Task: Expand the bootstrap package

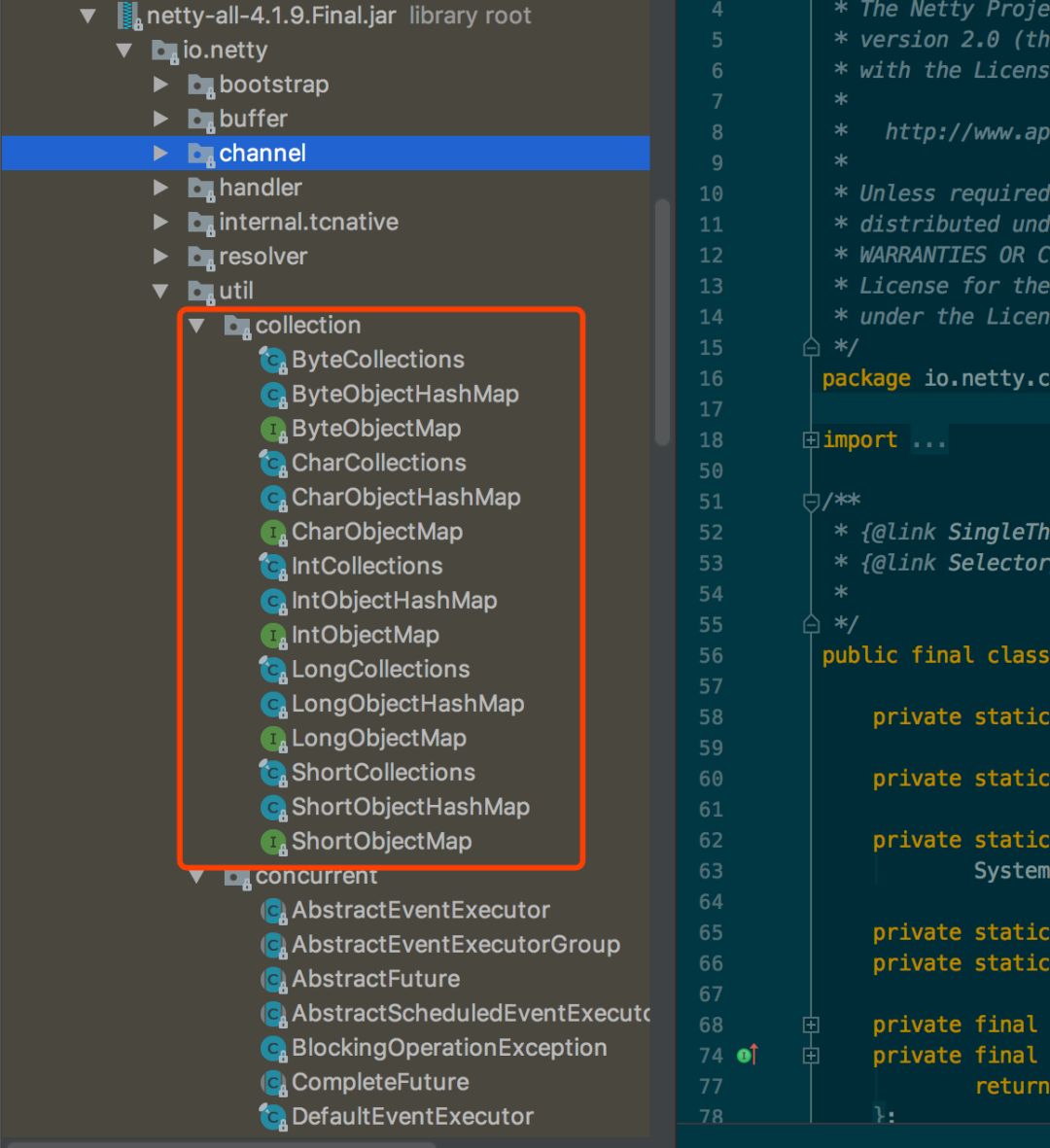Action: click(160, 85)
